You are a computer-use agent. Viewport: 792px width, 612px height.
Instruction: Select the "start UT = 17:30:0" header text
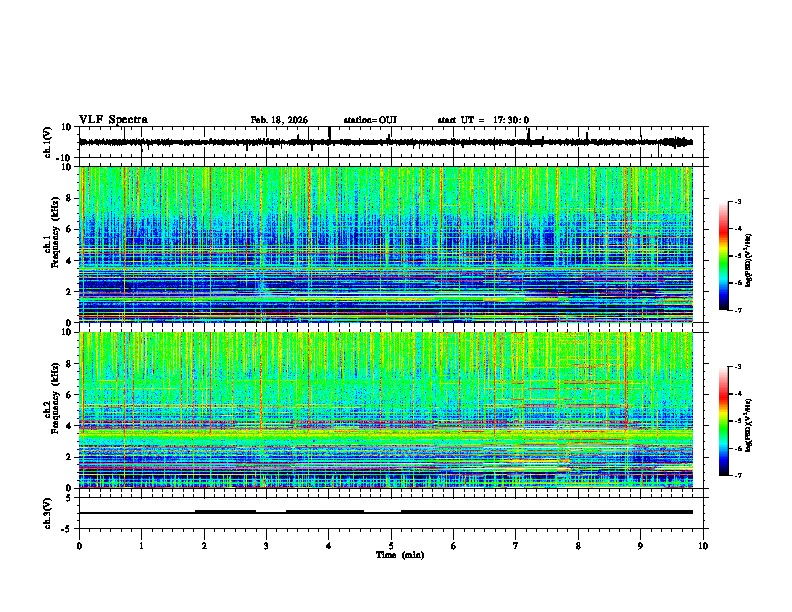pyautogui.click(x=483, y=120)
